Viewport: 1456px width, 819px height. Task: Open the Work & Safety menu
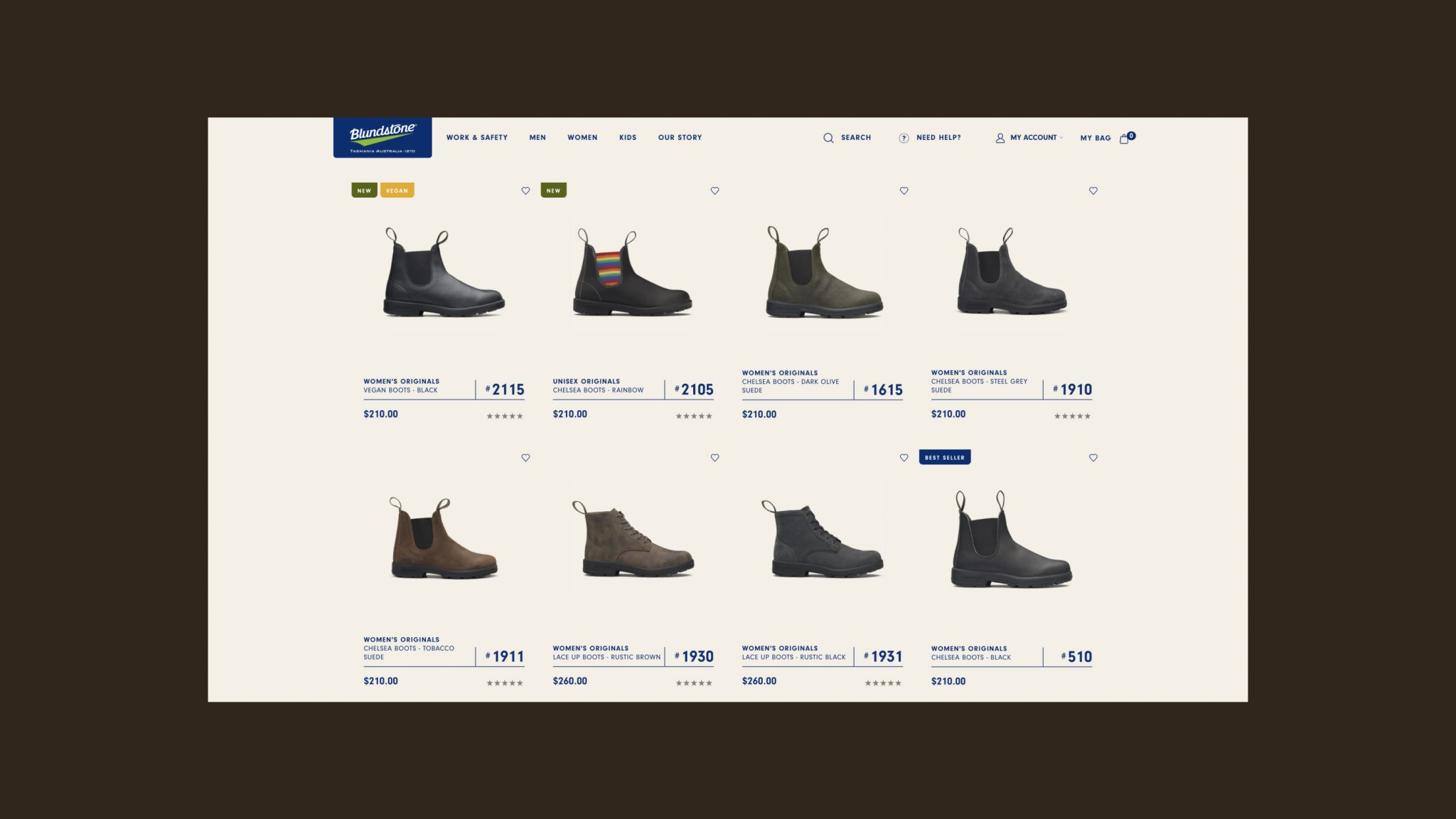point(477,138)
